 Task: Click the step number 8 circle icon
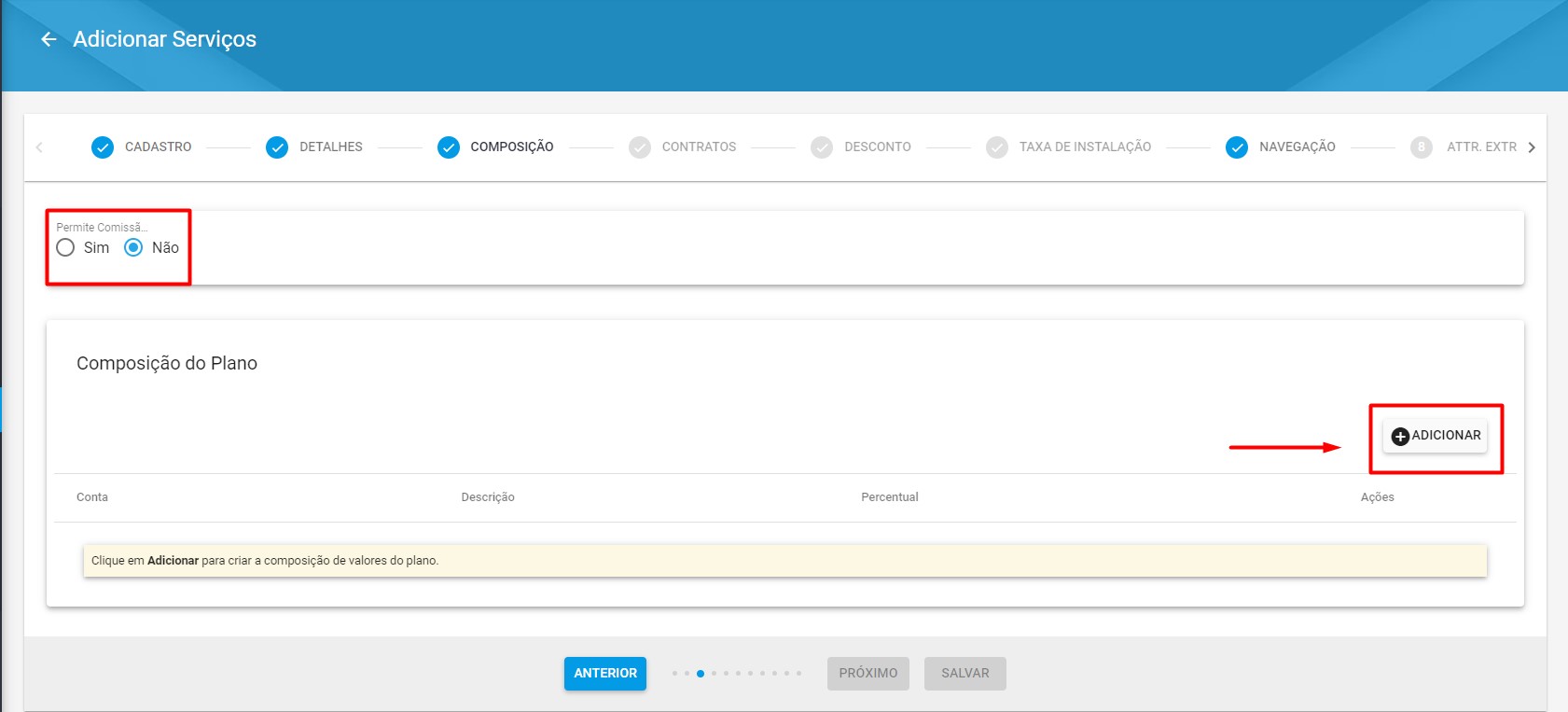click(1422, 147)
